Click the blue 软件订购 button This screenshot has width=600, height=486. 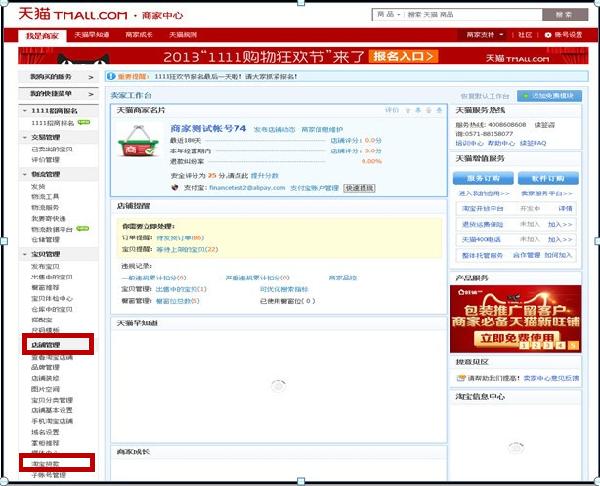click(x=548, y=178)
